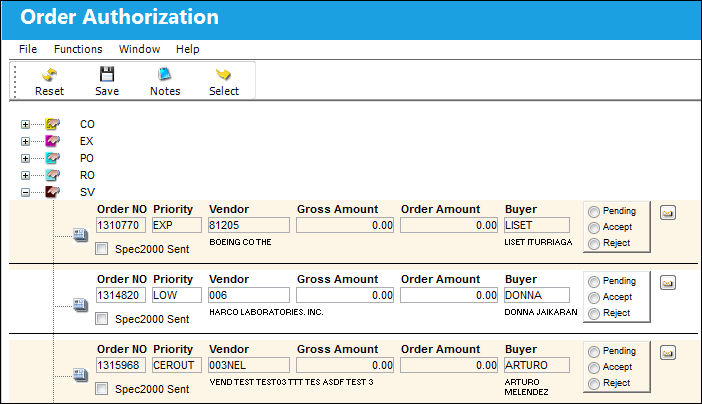Click the Vendor field 81205

(249, 225)
